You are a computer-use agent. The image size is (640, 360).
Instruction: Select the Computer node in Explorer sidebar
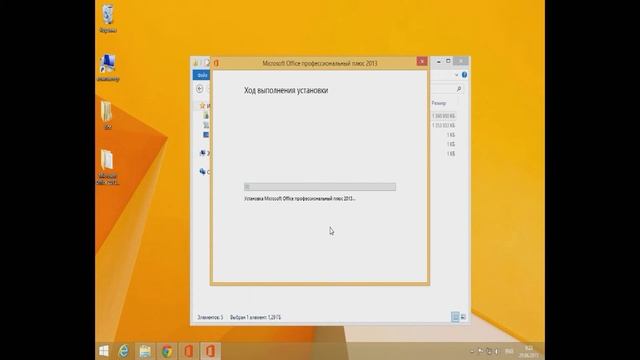202,153
